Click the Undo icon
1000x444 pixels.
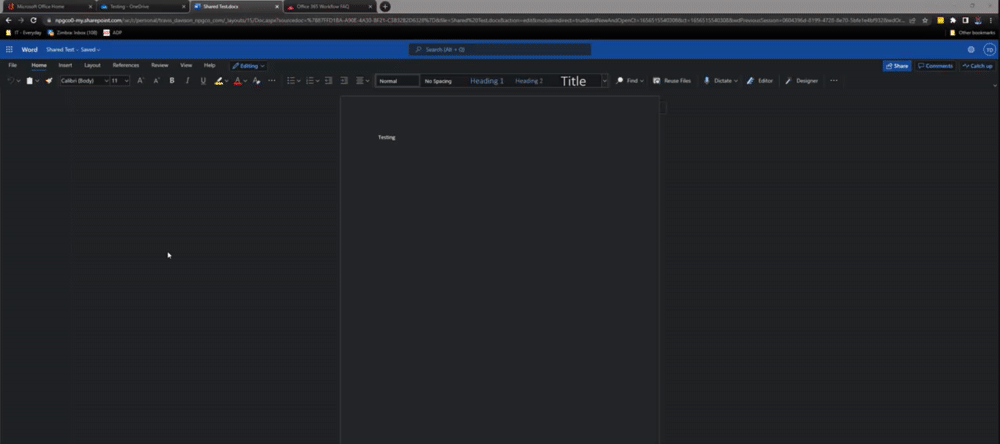click(10, 81)
